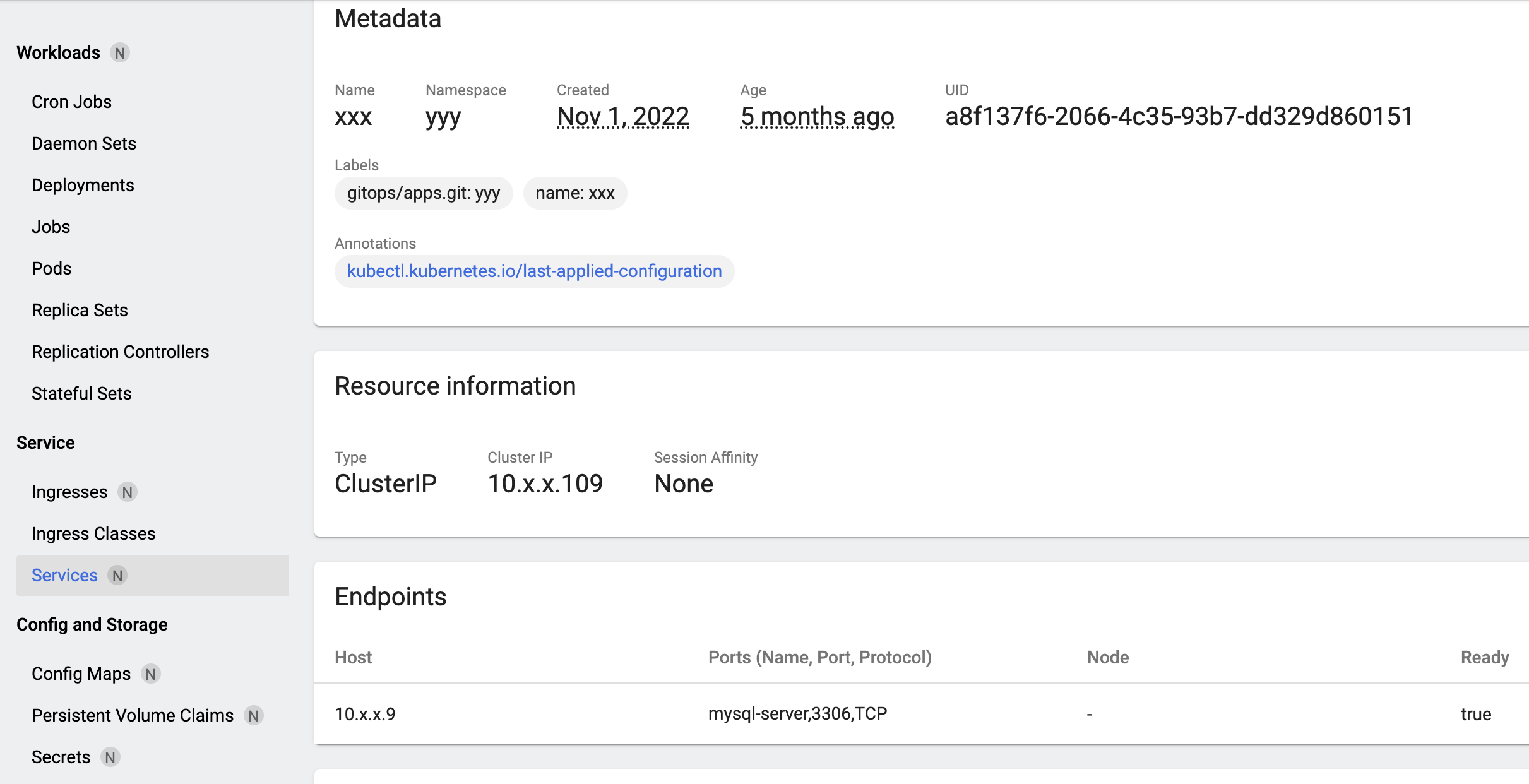This screenshot has height=784, width=1529.
Task: Navigate to Deployments
Action: (83, 186)
